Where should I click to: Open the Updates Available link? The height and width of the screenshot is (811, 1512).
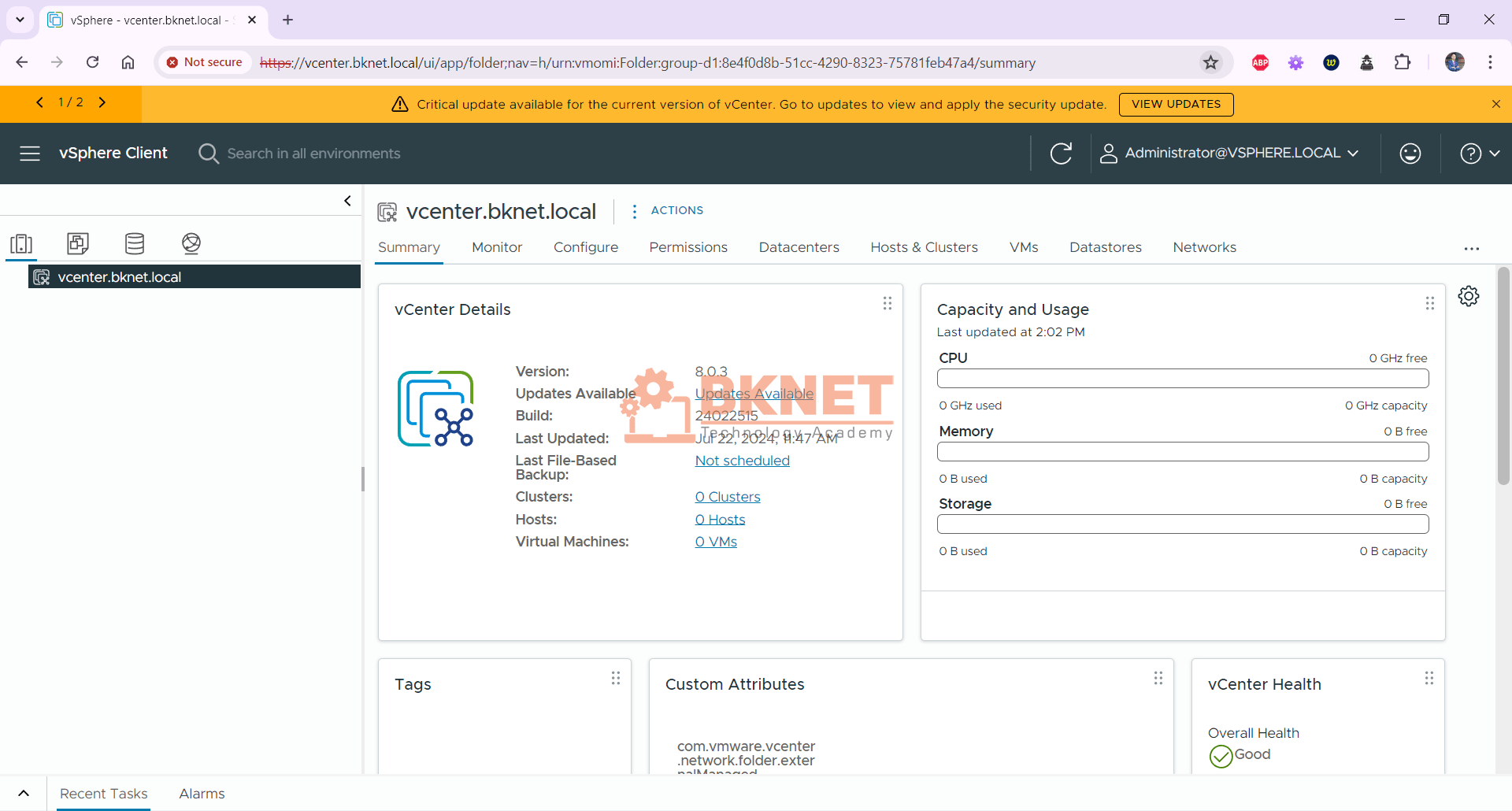click(x=754, y=393)
